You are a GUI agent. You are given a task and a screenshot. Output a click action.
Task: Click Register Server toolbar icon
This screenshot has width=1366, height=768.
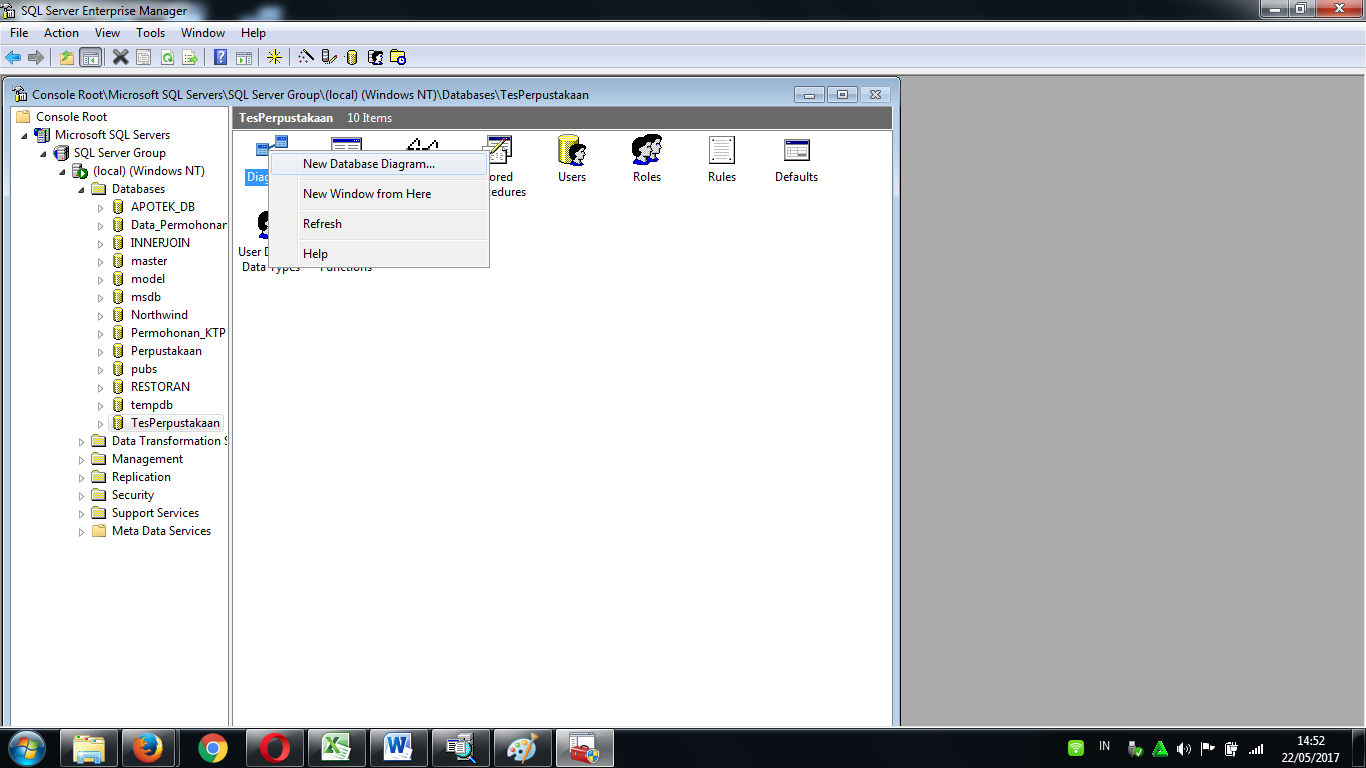329,58
